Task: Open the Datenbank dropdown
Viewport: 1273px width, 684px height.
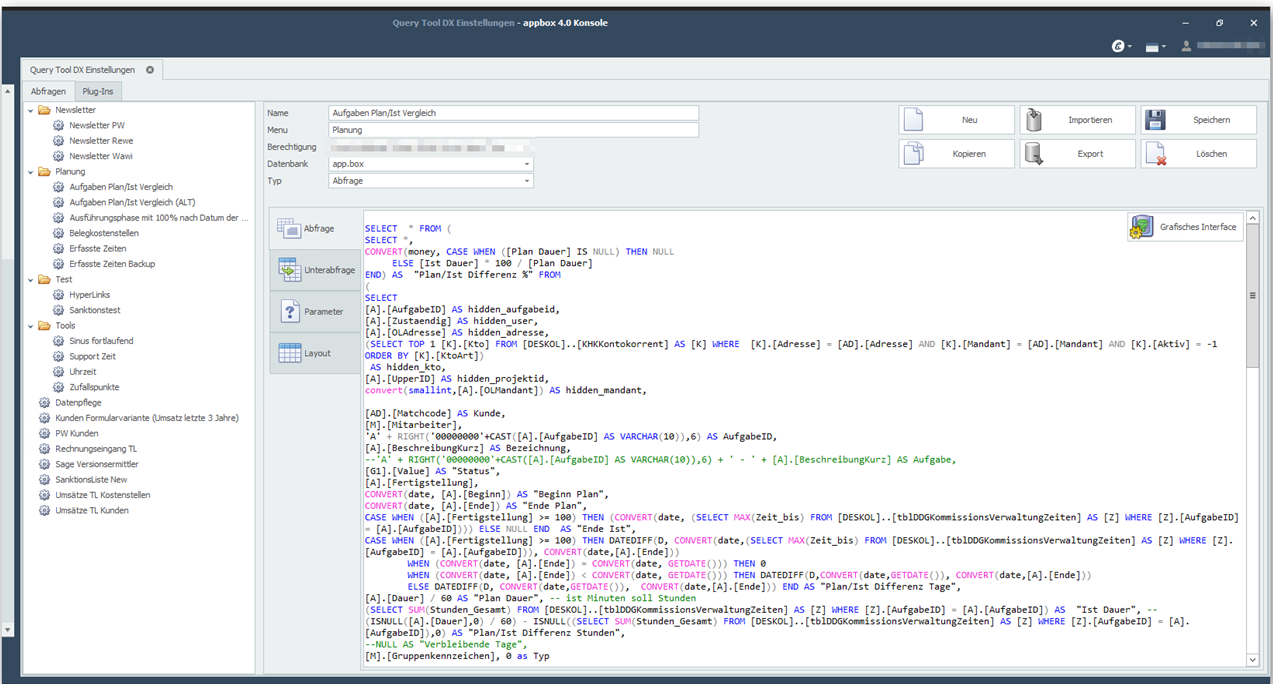Action: 526,163
